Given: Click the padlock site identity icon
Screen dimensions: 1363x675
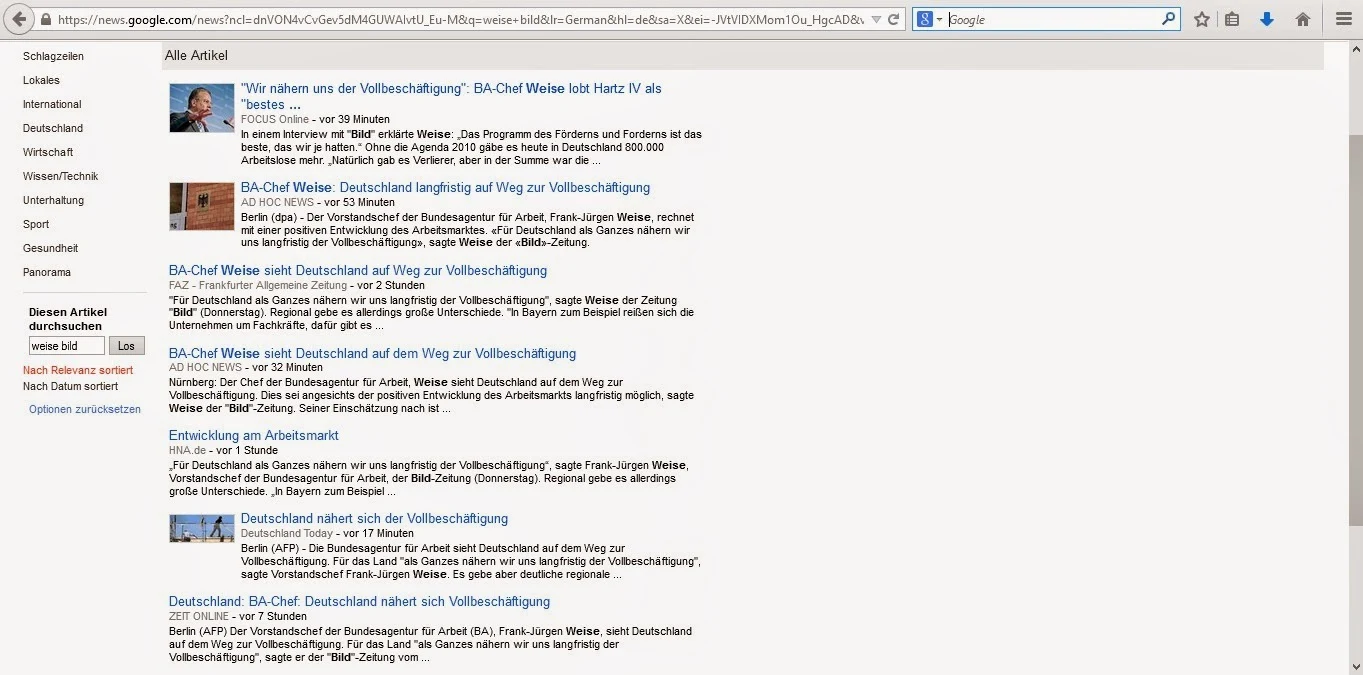Looking at the screenshot, I should [x=47, y=19].
